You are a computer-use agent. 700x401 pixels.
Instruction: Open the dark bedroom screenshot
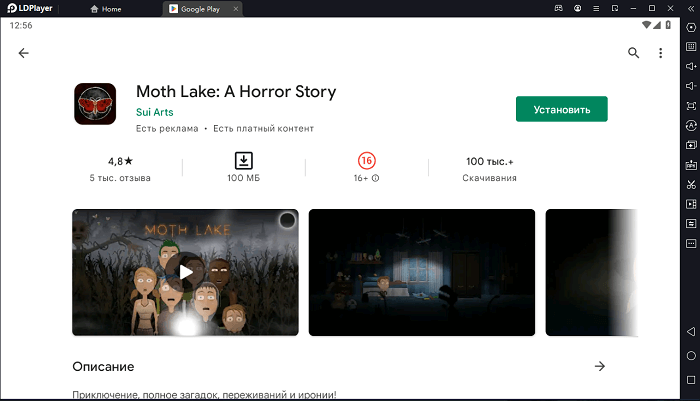coord(421,272)
